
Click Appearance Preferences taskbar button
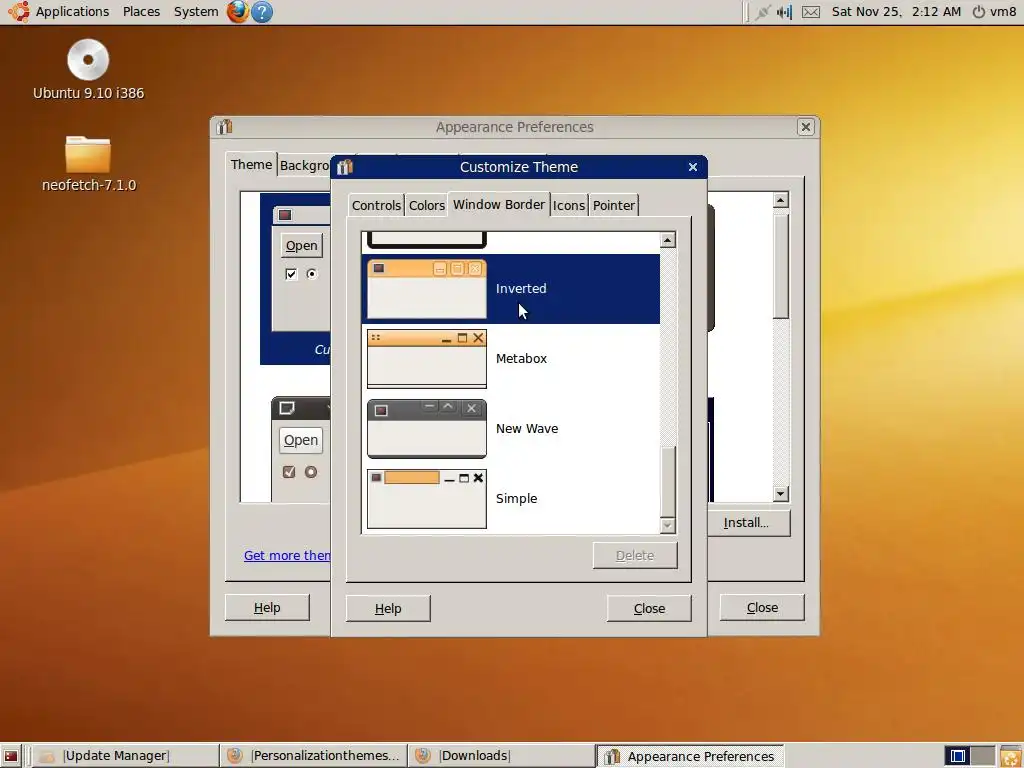point(690,756)
